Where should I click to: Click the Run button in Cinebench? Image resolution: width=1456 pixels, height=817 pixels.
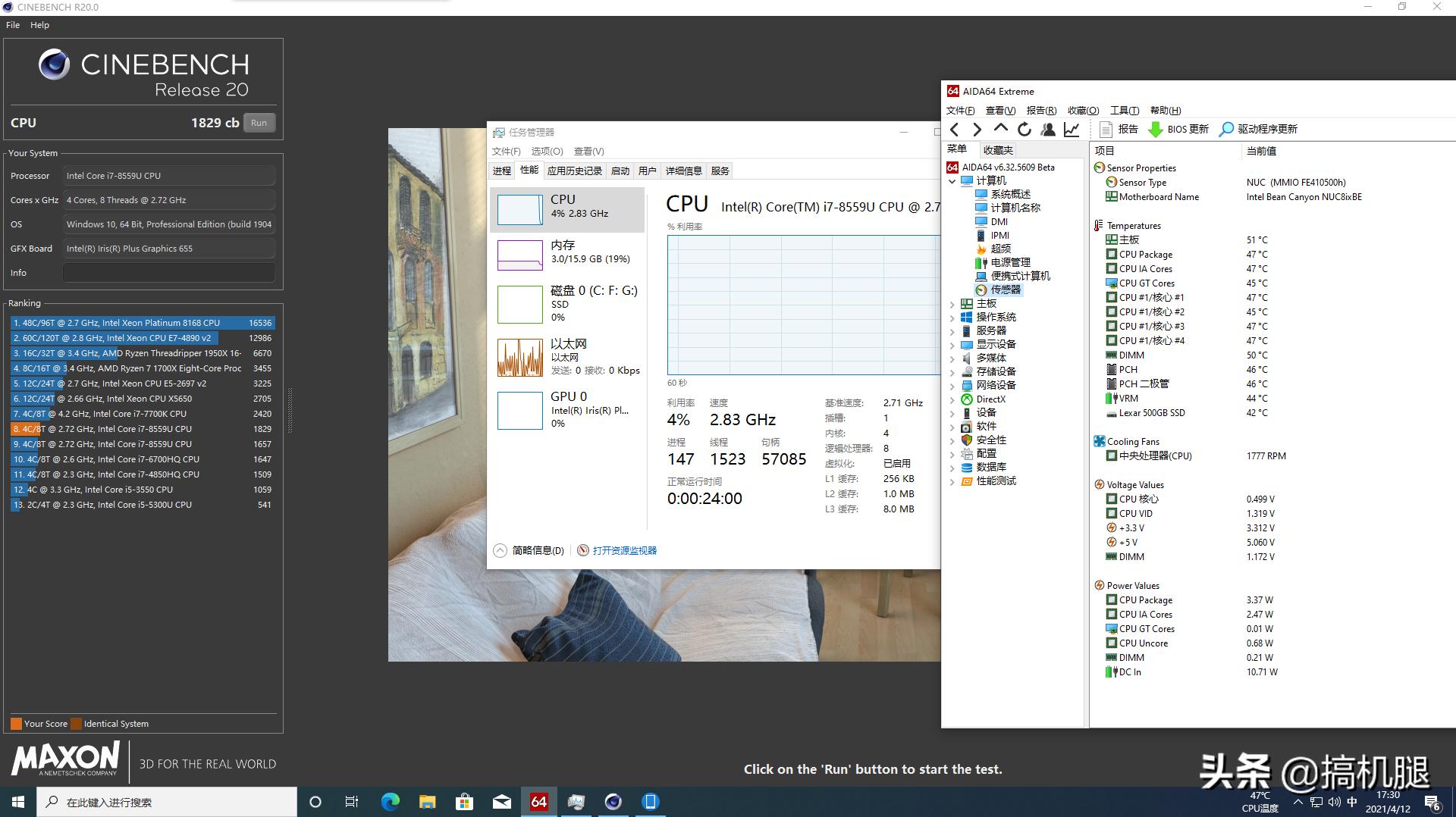259,122
